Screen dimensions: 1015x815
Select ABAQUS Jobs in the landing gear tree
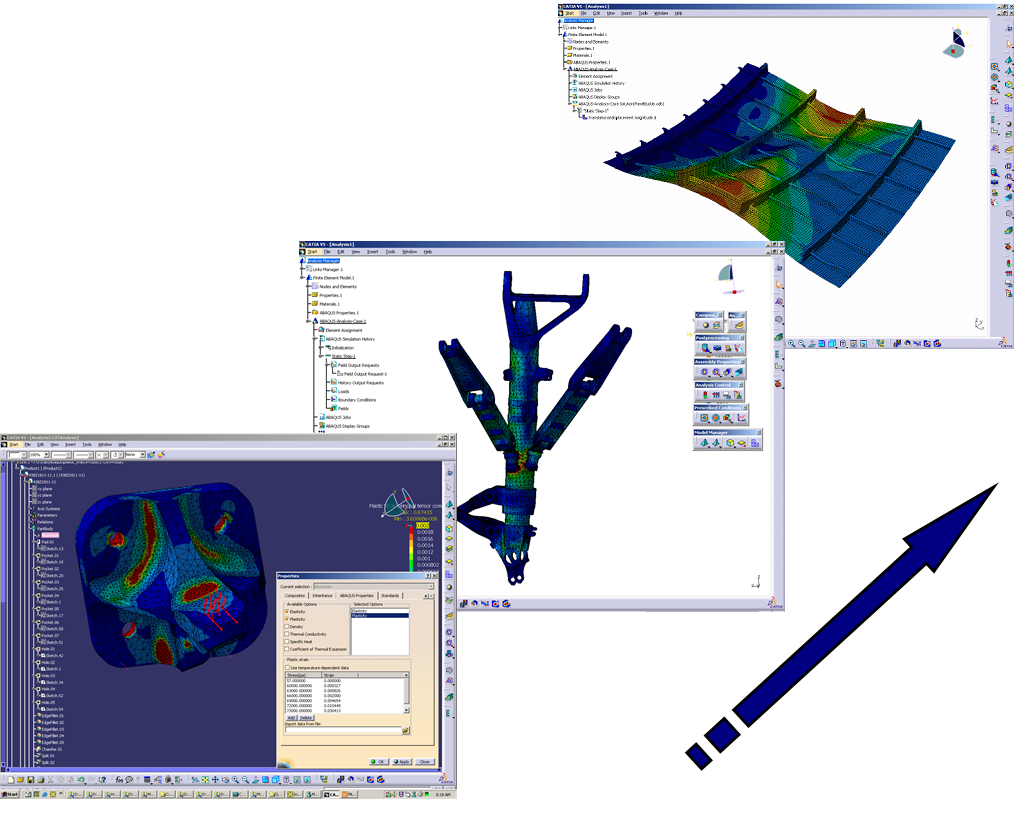pyautogui.click(x=338, y=418)
